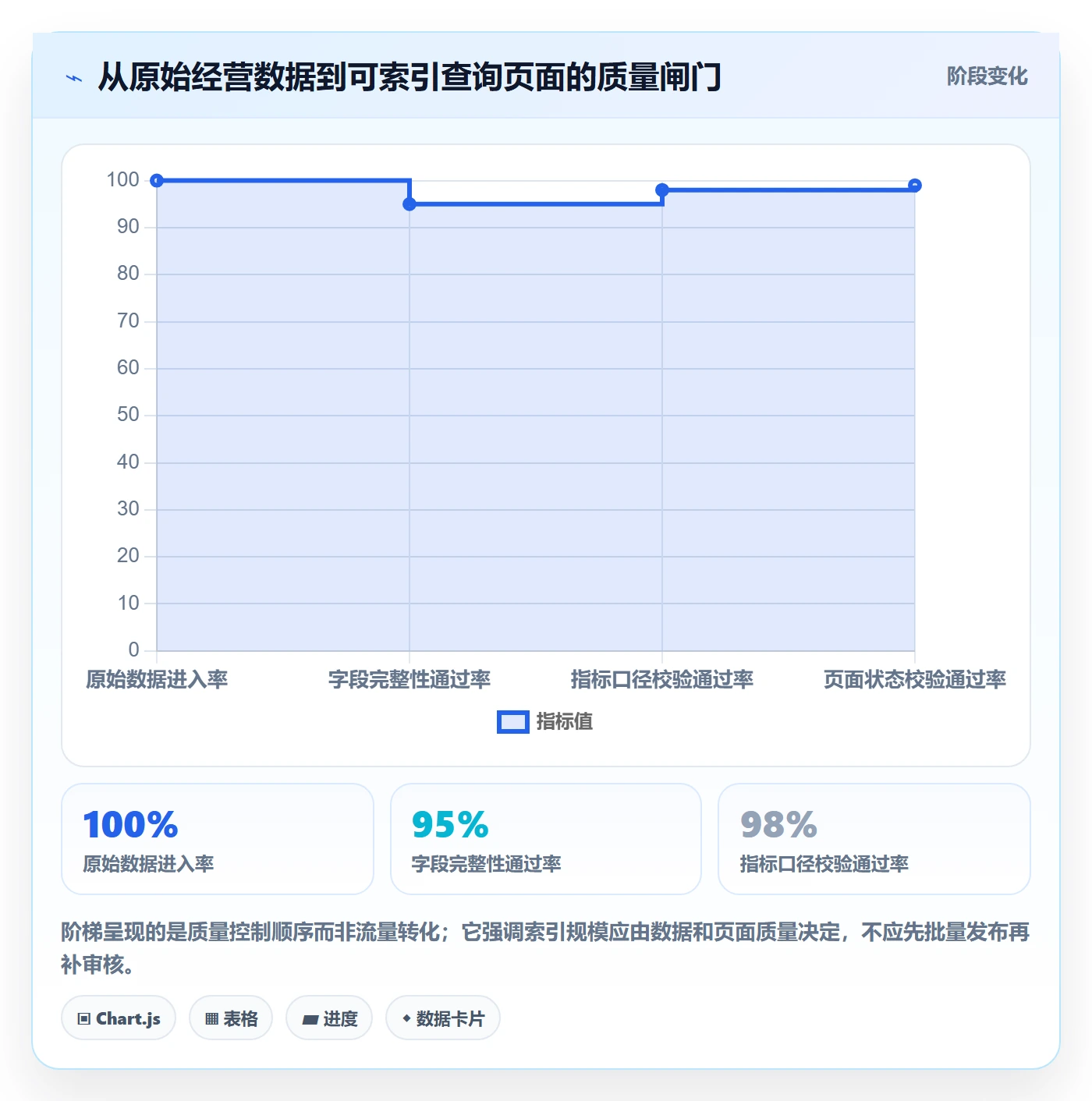The image size is (1092, 1101).
Task: Click the 98% value text
Action: point(778,825)
